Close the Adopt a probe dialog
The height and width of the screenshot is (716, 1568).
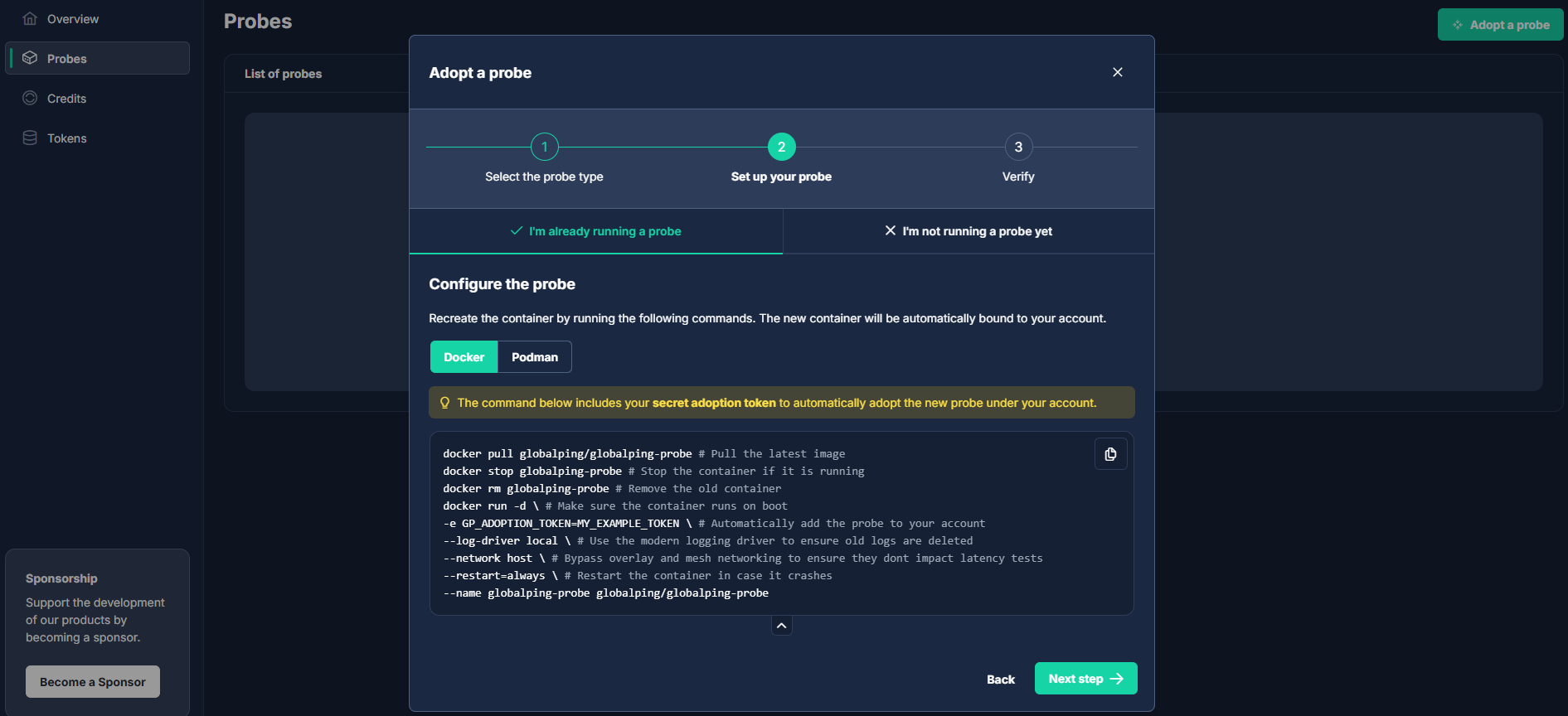1117,72
